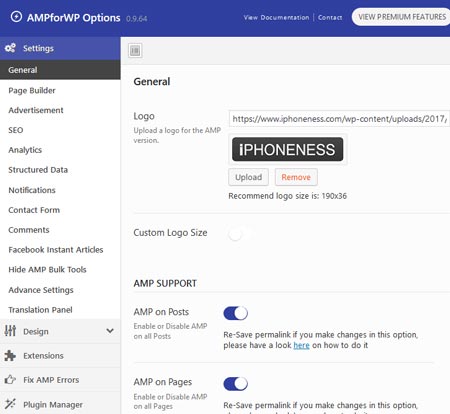The image size is (450, 414).
Task: Click the Fix AMP Errors thumbs-up icon
Action: pyautogui.click(x=10, y=380)
